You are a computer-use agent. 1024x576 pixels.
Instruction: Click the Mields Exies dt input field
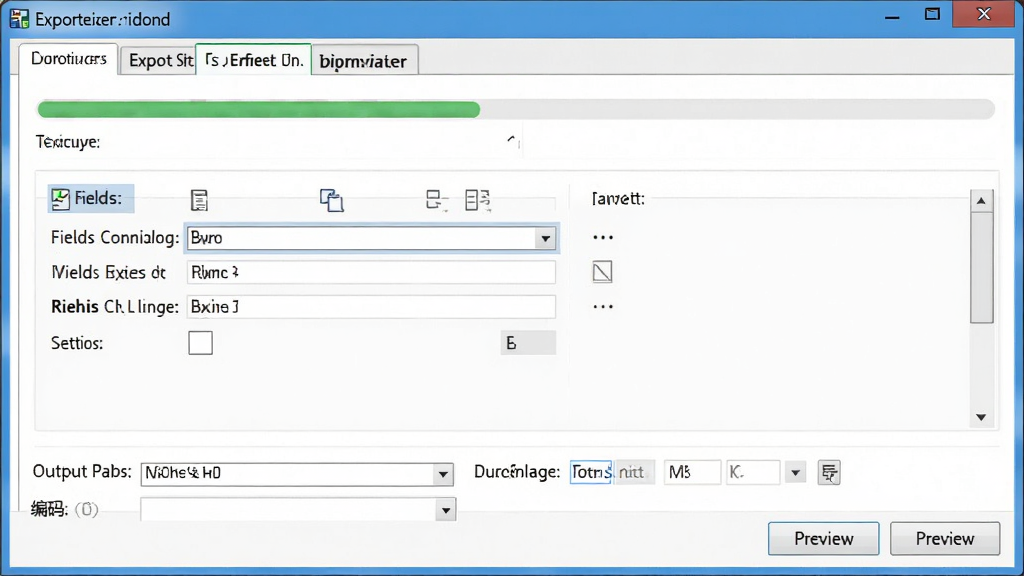pyautogui.click(x=371, y=272)
